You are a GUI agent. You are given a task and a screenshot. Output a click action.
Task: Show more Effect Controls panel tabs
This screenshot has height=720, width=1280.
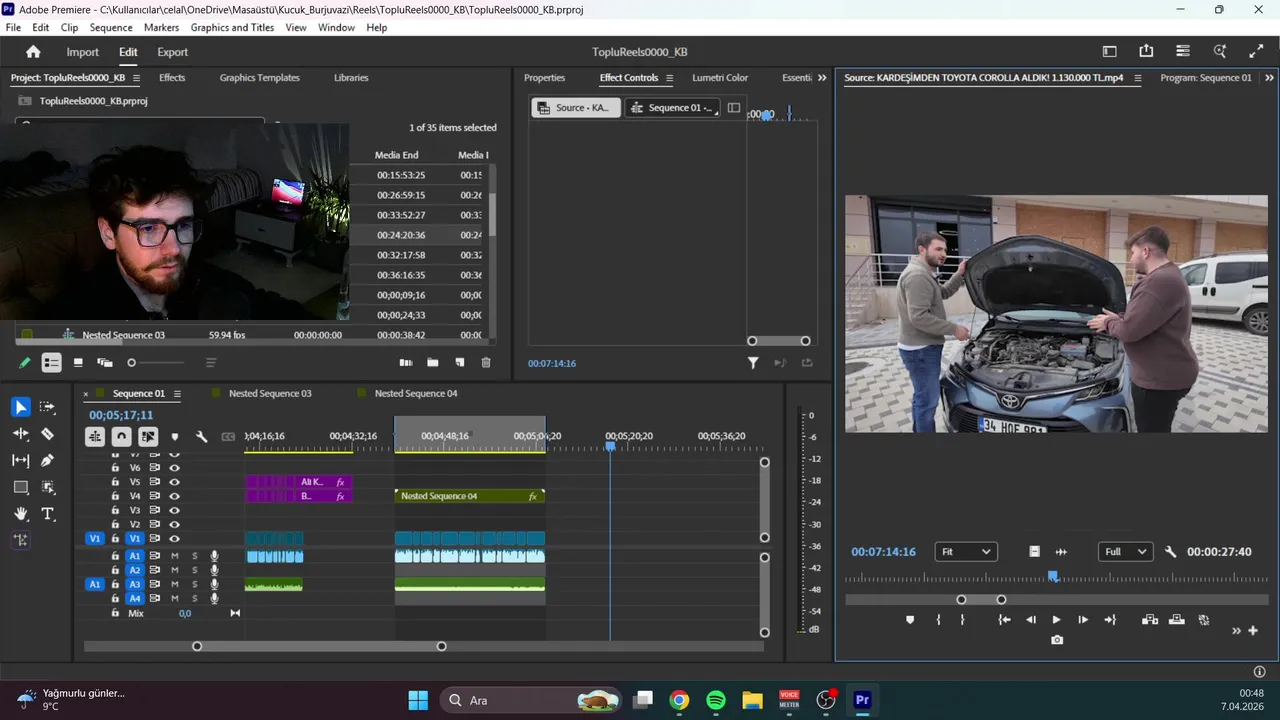[822, 78]
